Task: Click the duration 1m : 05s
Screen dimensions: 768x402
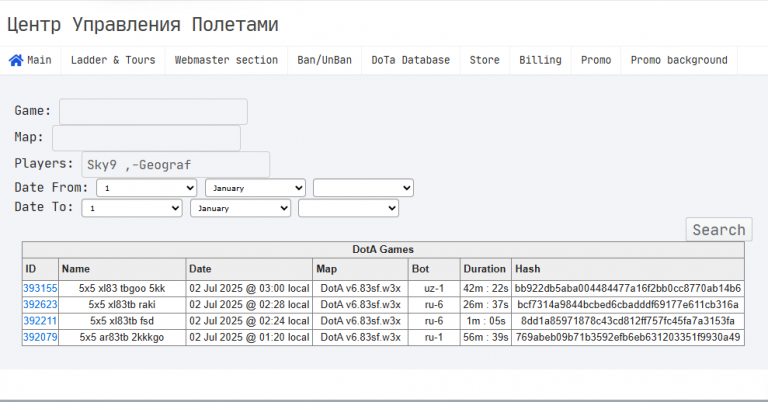Action: click(x=486, y=321)
